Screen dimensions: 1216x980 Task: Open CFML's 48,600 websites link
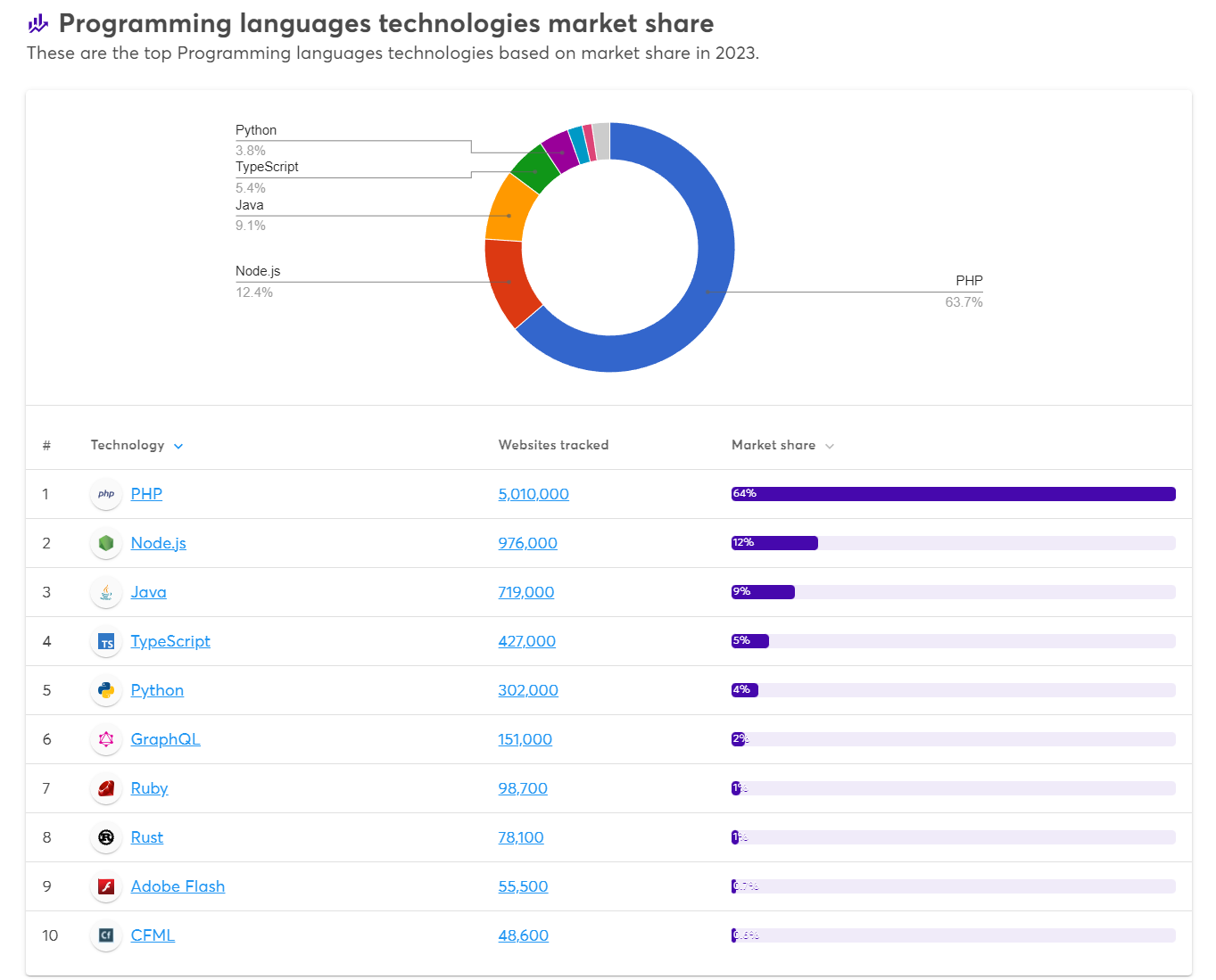[523, 935]
